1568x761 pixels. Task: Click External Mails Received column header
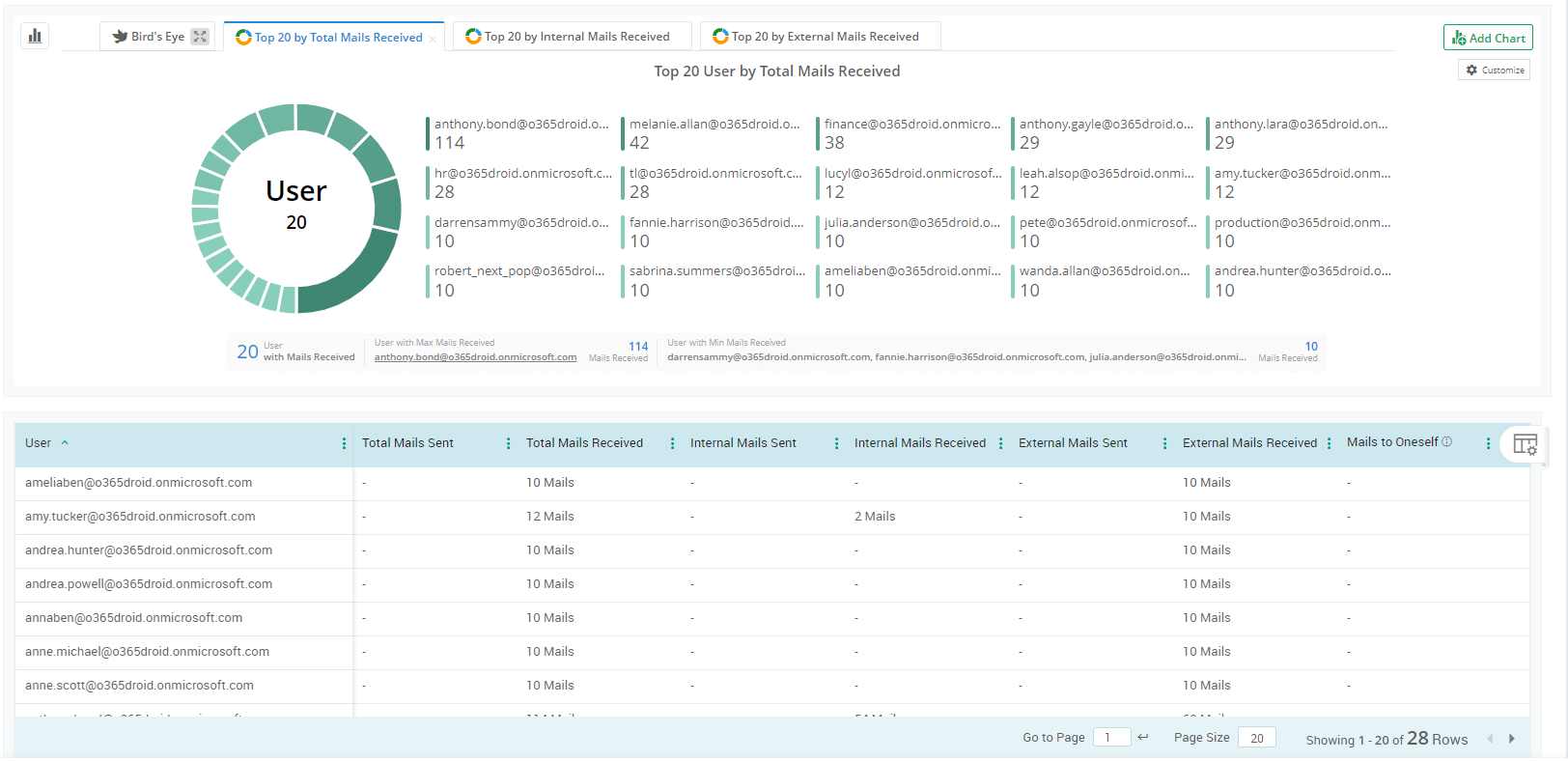click(1249, 443)
